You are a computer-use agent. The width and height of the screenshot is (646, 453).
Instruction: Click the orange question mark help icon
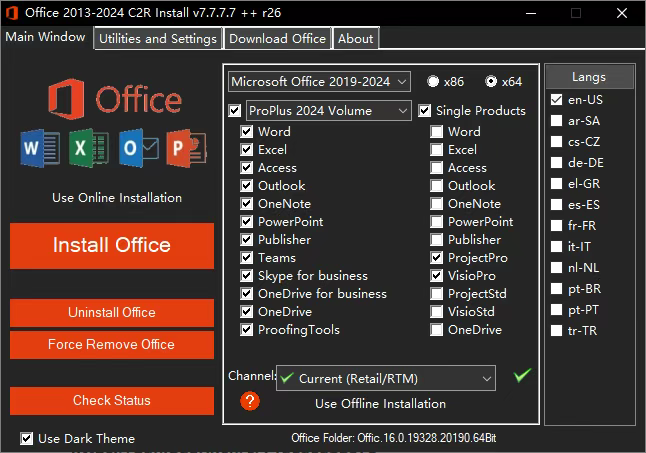click(250, 401)
